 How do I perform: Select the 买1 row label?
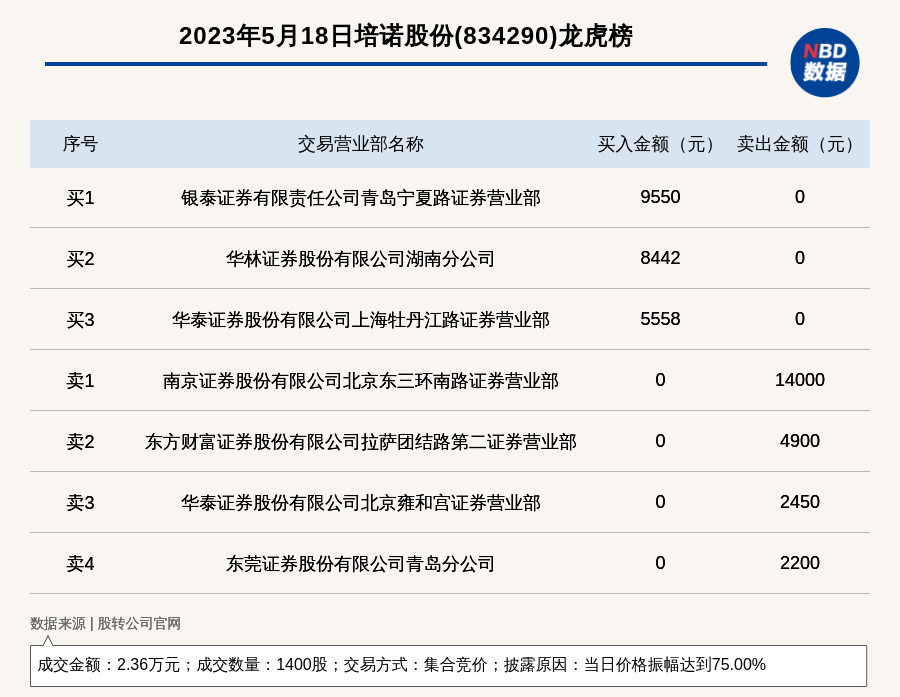coord(80,198)
